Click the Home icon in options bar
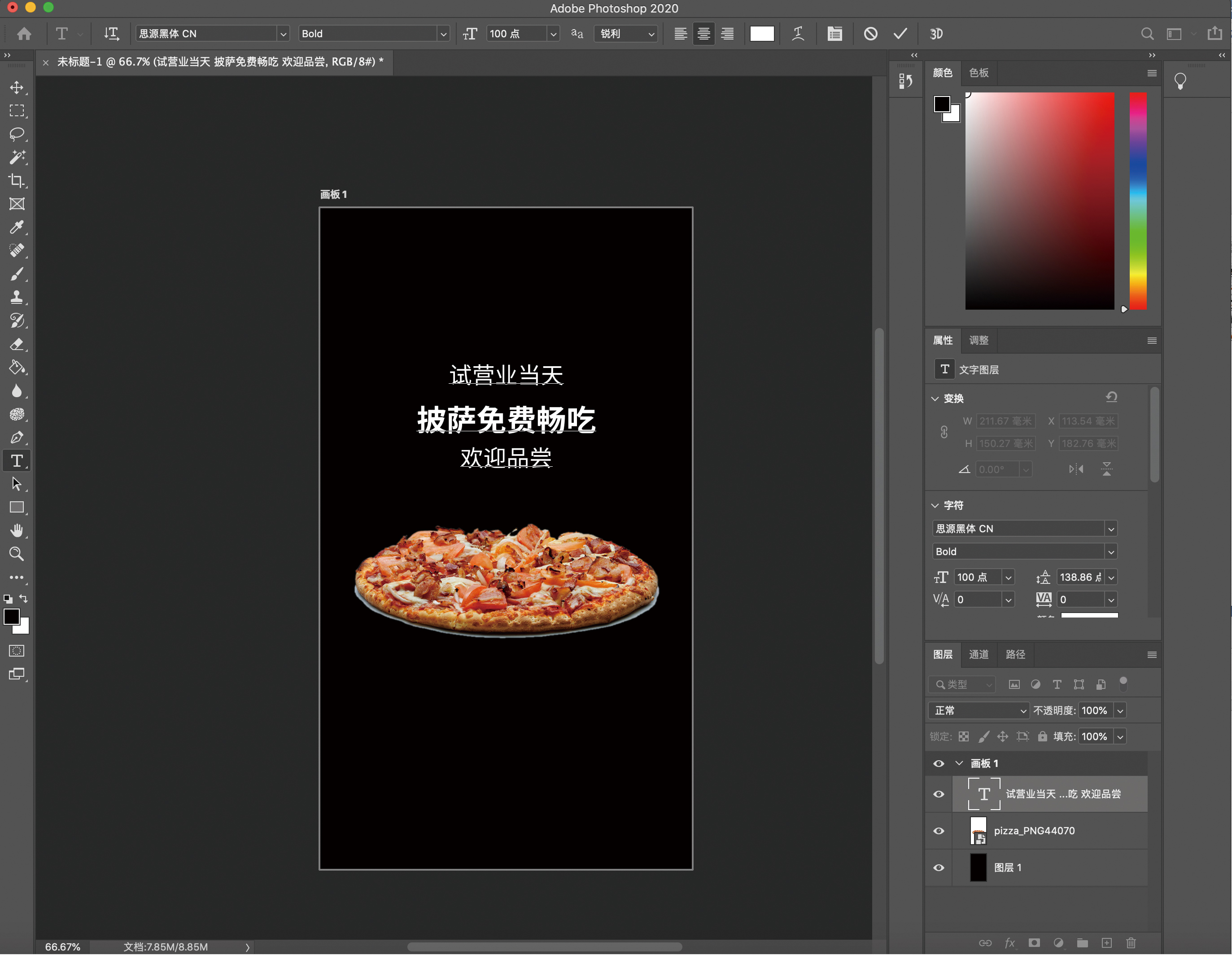The height and width of the screenshot is (955, 1232). [24, 34]
